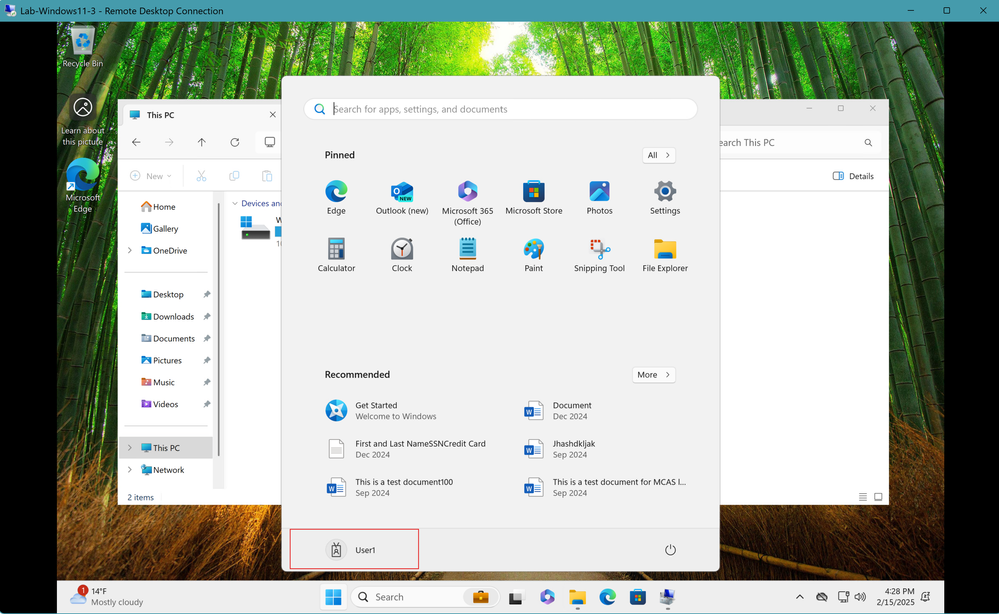Click the Start menu search field
Screen dimensions: 999x614
click(500, 109)
